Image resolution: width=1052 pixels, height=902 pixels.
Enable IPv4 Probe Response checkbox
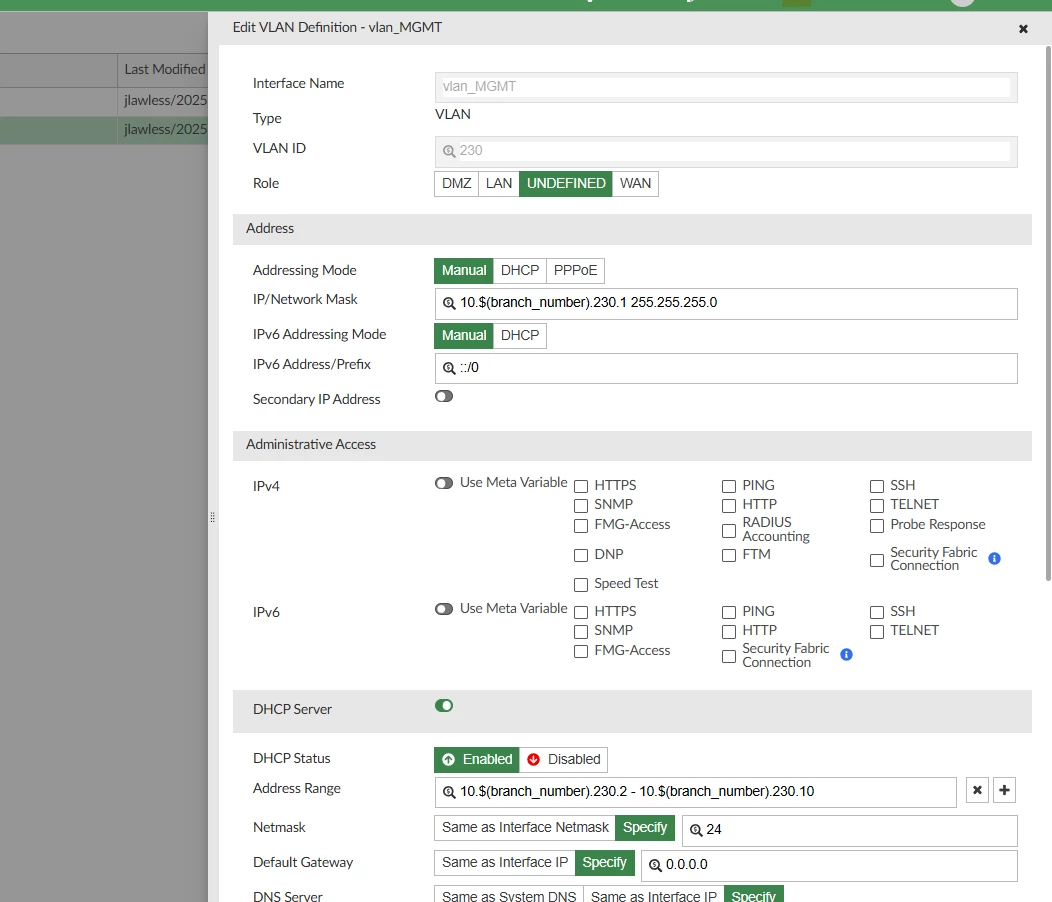877,525
